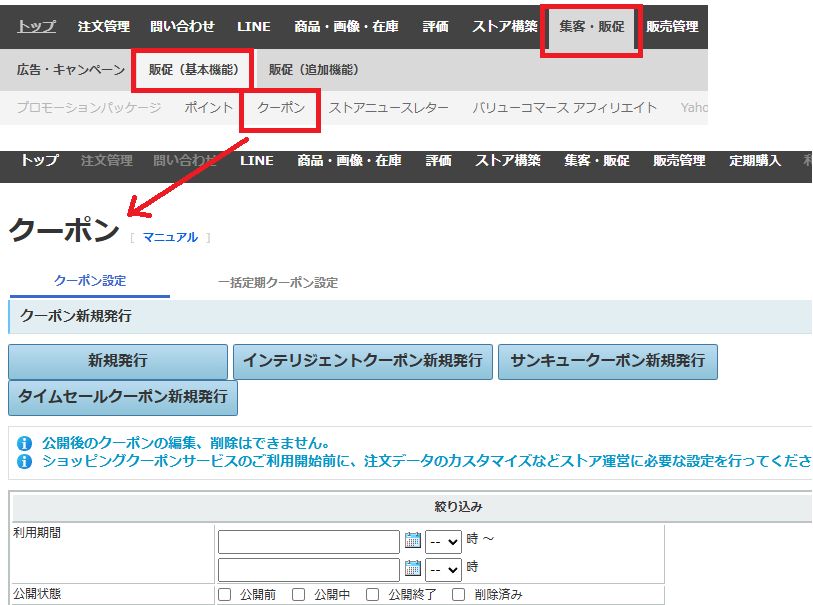The width and height of the screenshot is (813, 605).
Task: Create a タイムセールクーポン新規発行
Action: pyautogui.click(x=123, y=397)
